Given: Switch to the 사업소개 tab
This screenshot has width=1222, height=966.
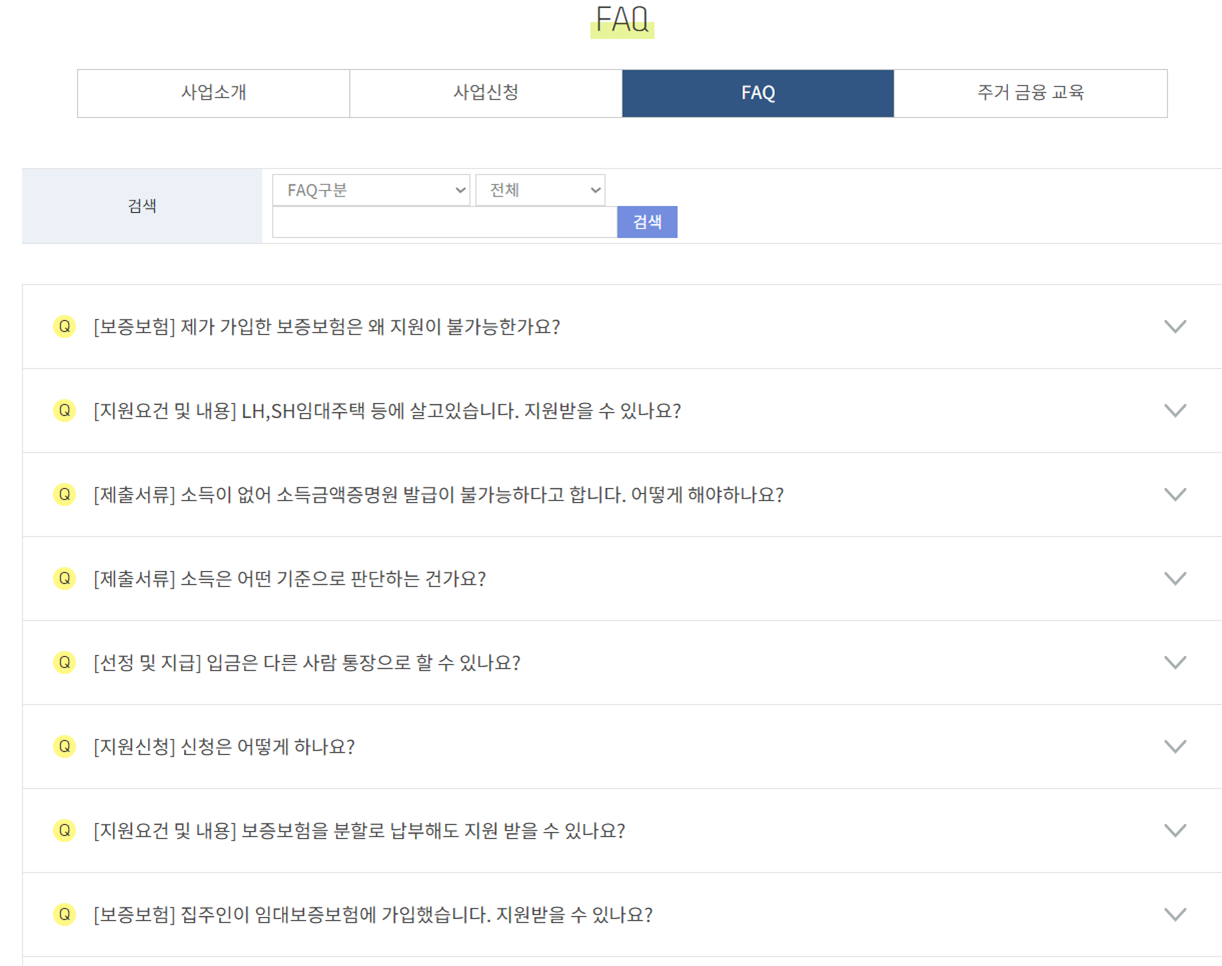Looking at the screenshot, I should pos(213,93).
